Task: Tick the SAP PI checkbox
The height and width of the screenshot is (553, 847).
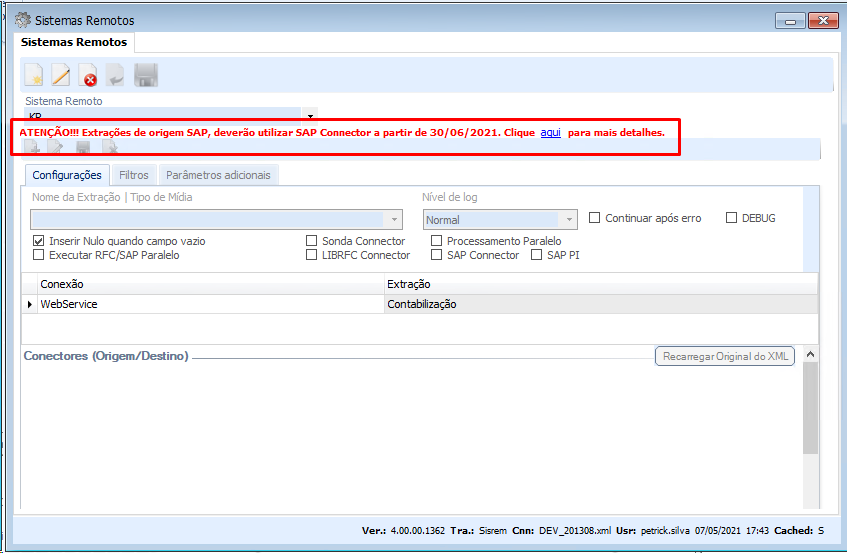Action: pyautogui.click(x=536, y=255)
